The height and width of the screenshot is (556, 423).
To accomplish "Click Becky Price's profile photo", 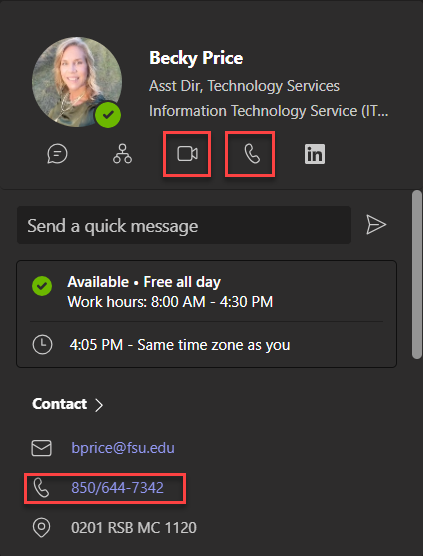I will click(77, 82).
